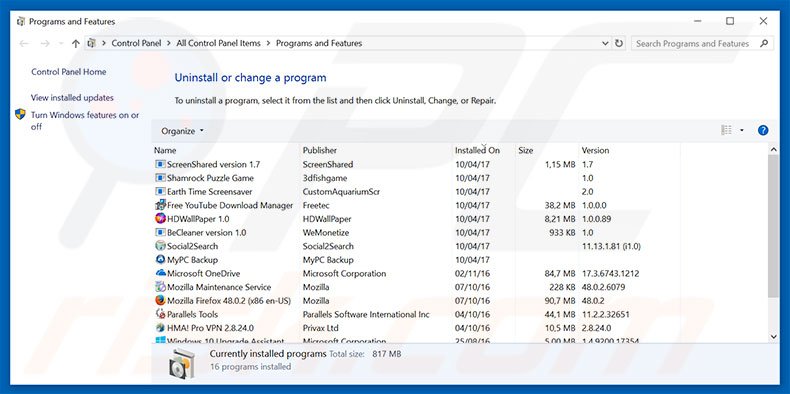Select the Microsoft OneDrive entry

[x=204, y=273]
